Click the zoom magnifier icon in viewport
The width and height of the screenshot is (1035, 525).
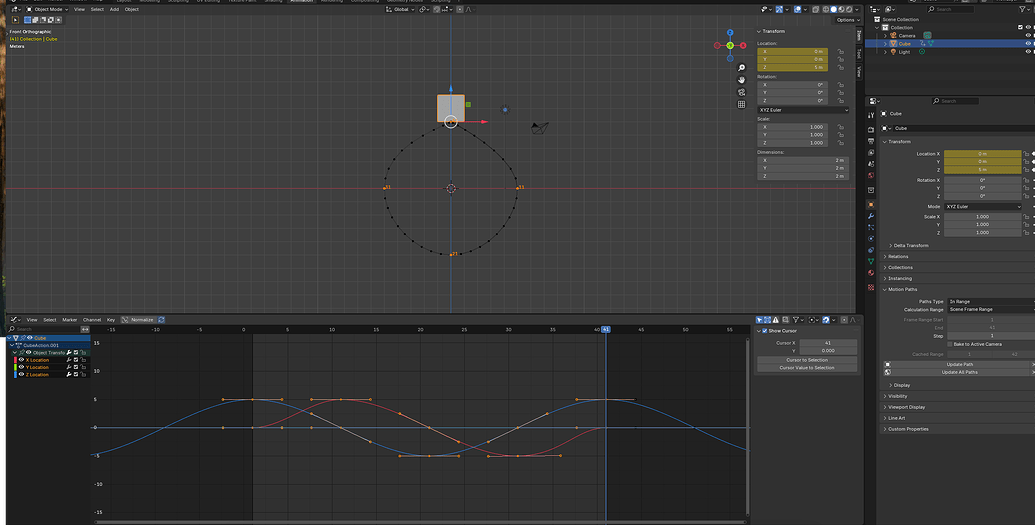pyautogui.click(x=741, y=68)
